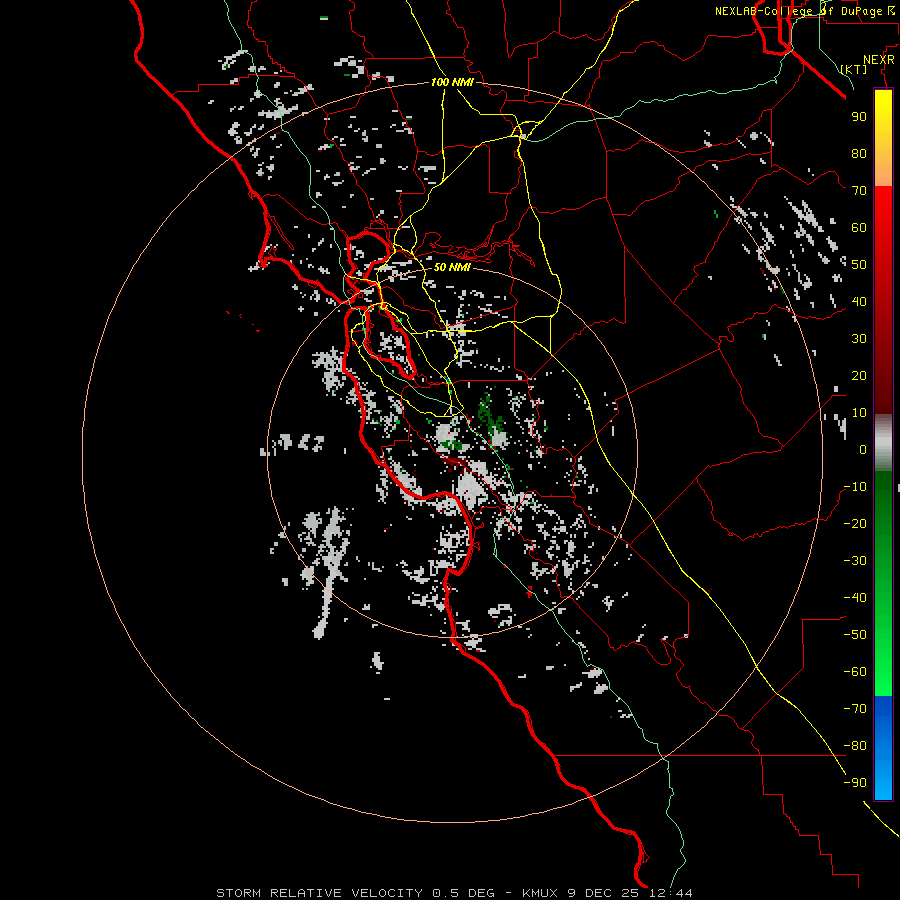Click the -30 value on the velocity scale
900x900 pixels.
855,561
